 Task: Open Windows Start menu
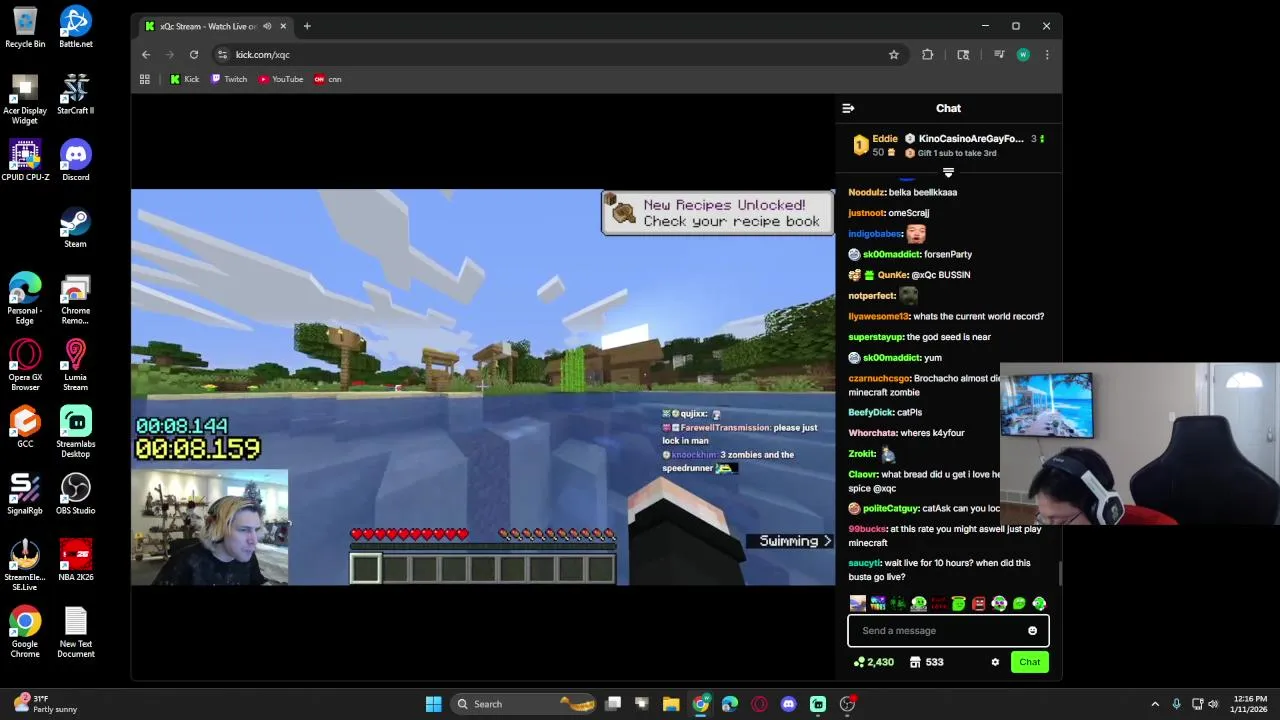[x=433, y=704]
